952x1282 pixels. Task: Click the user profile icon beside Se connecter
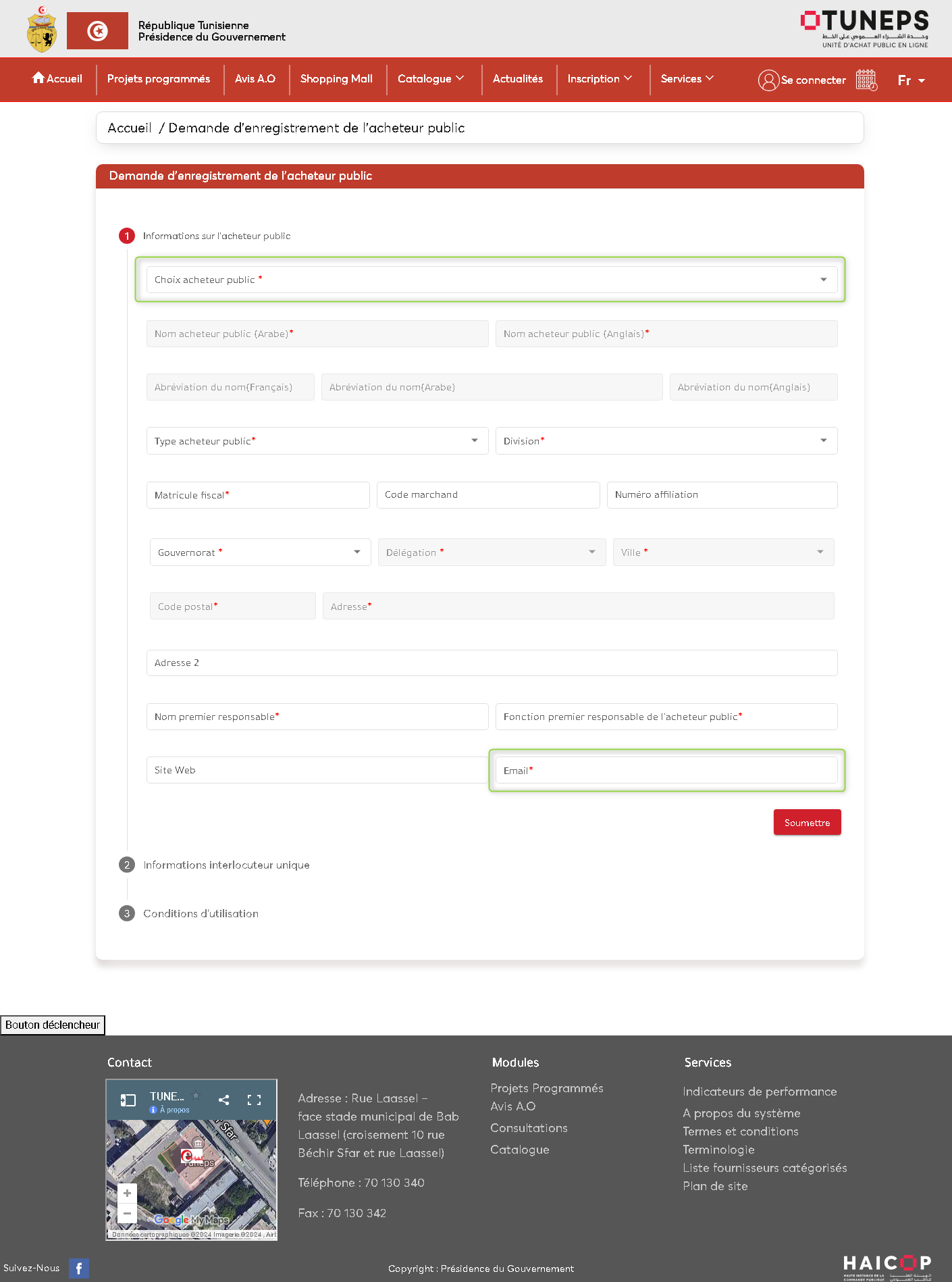point(768,80)
